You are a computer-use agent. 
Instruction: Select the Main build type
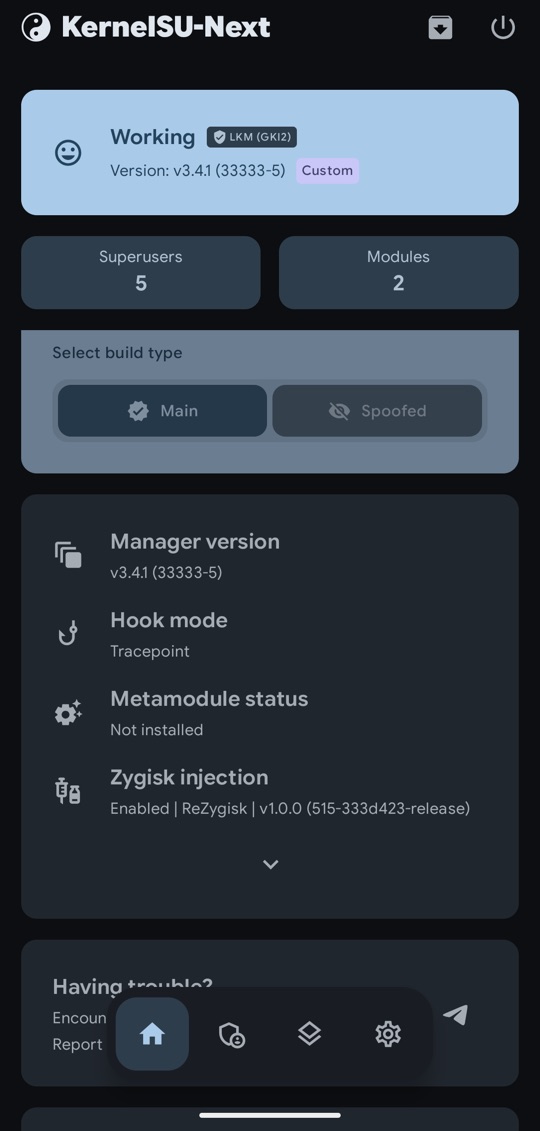(x=162, y=410)
